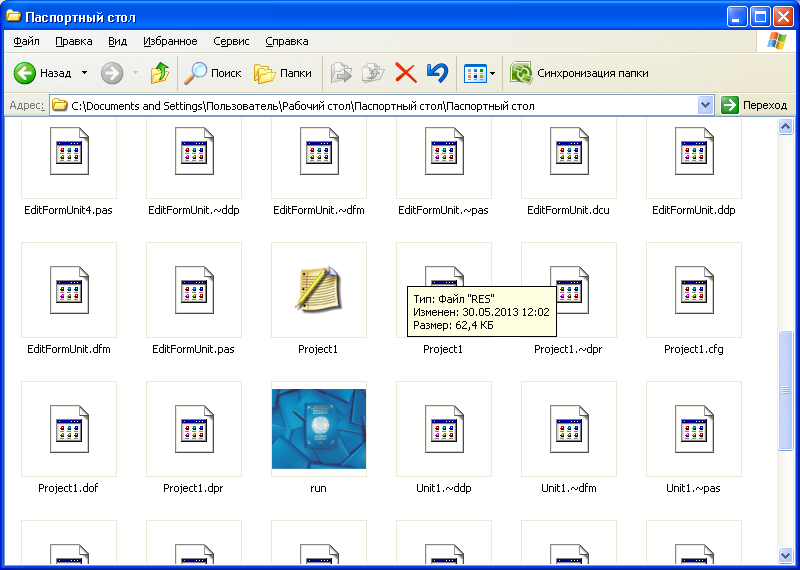Click the Переход go button
Screen dimensions: 800x570
click(755, 105)
